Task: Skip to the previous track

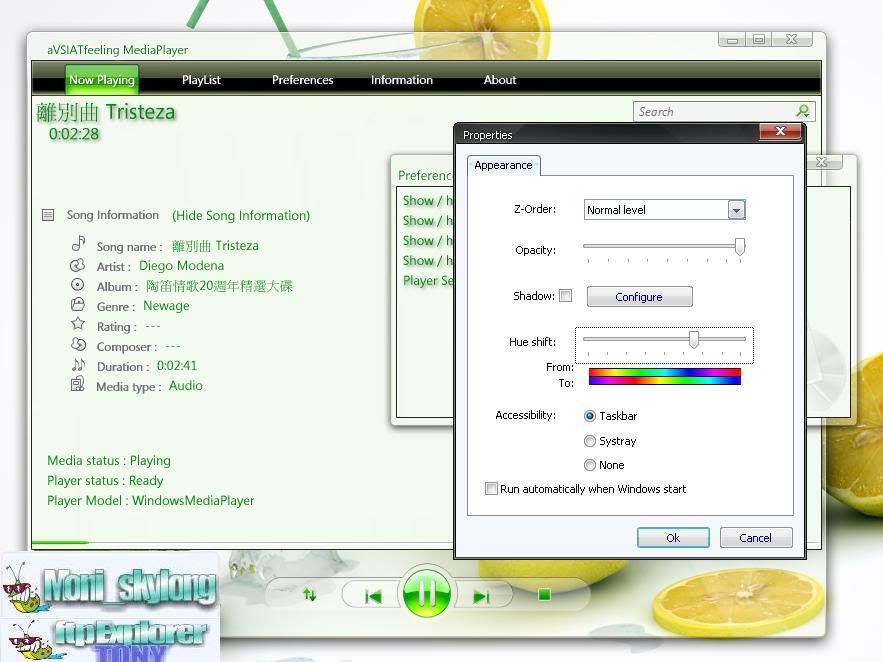Action: pos(373,596)
